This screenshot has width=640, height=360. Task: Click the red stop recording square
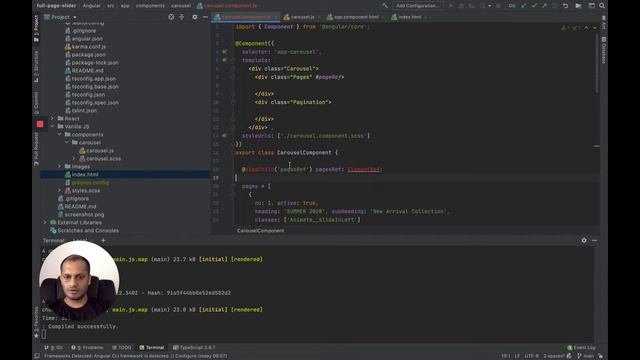[x=40, y=124]
